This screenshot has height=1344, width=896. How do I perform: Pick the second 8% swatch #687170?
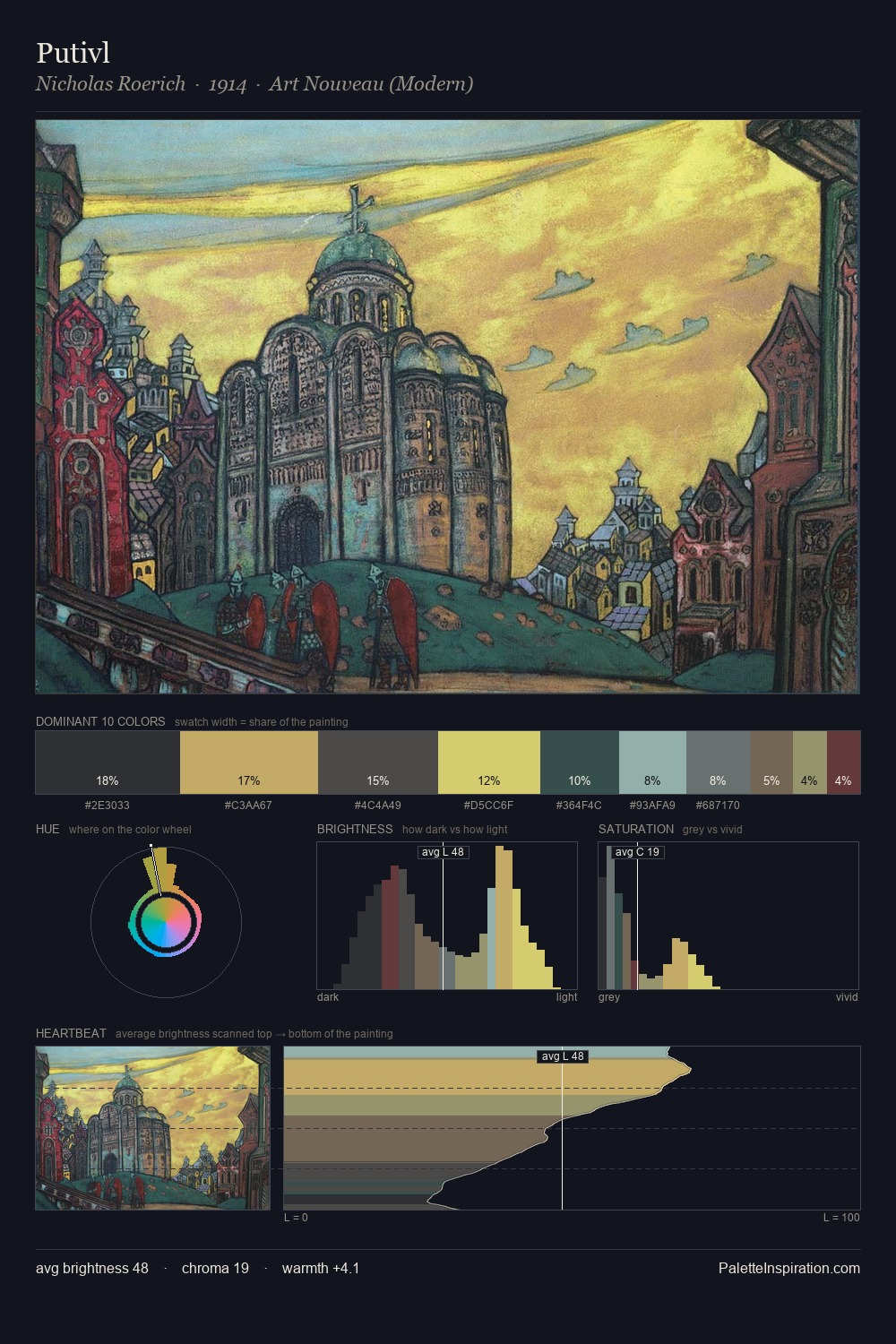coord(719,762)
